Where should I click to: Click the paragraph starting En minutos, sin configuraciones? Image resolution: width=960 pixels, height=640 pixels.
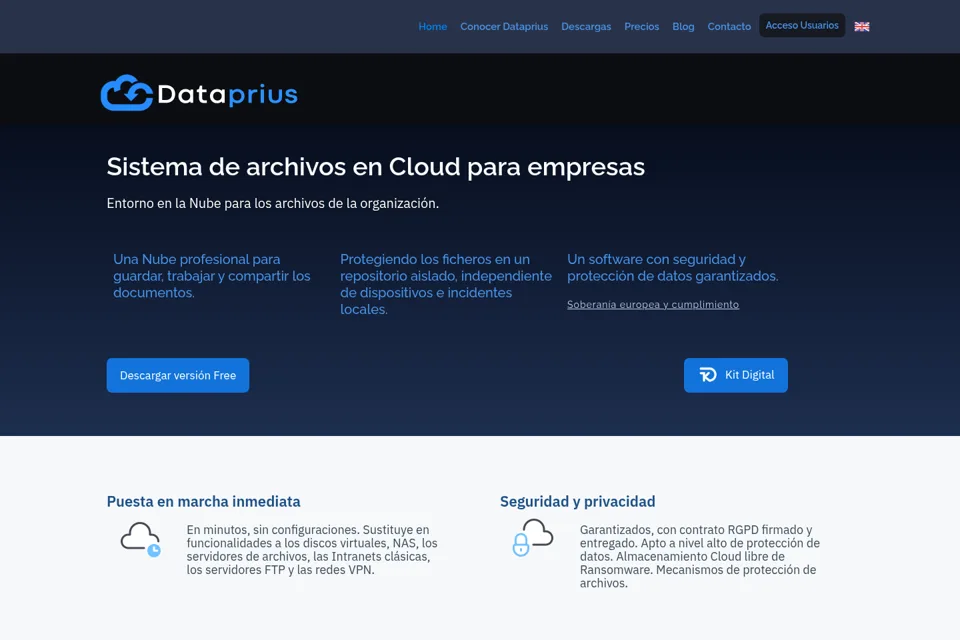[x=312, y=549]
